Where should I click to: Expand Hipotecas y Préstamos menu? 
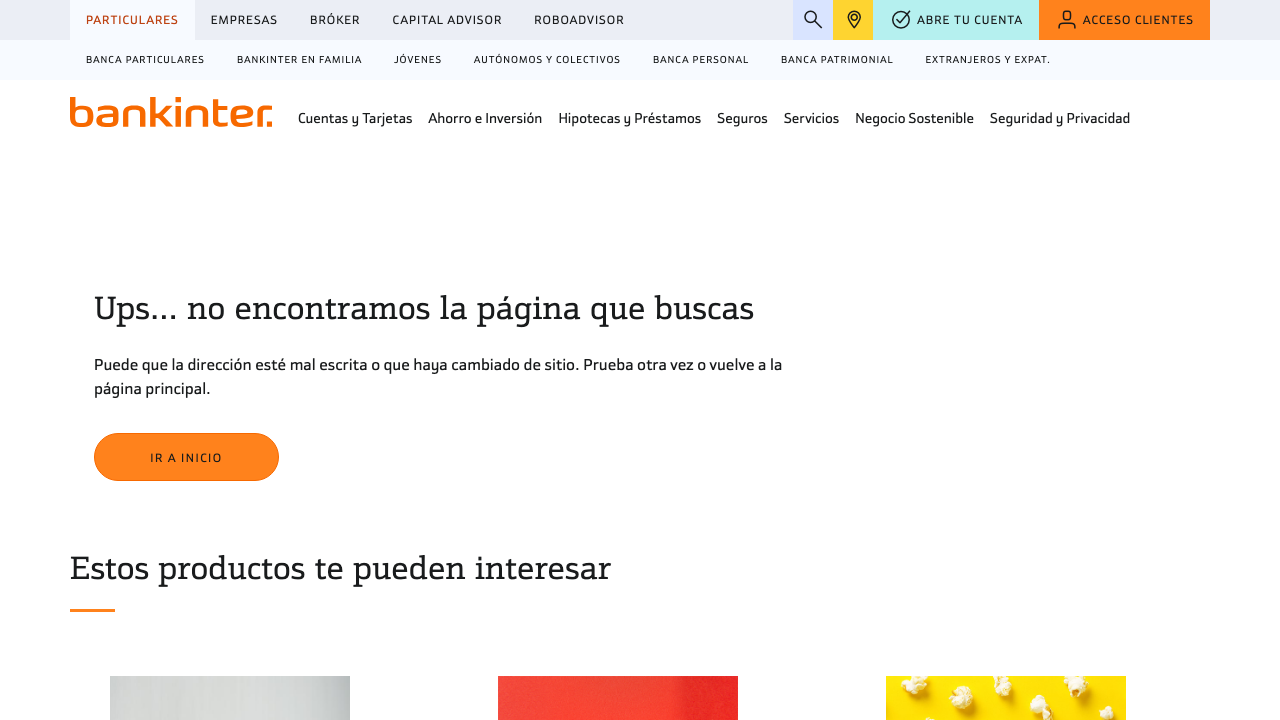pos(630,118)
